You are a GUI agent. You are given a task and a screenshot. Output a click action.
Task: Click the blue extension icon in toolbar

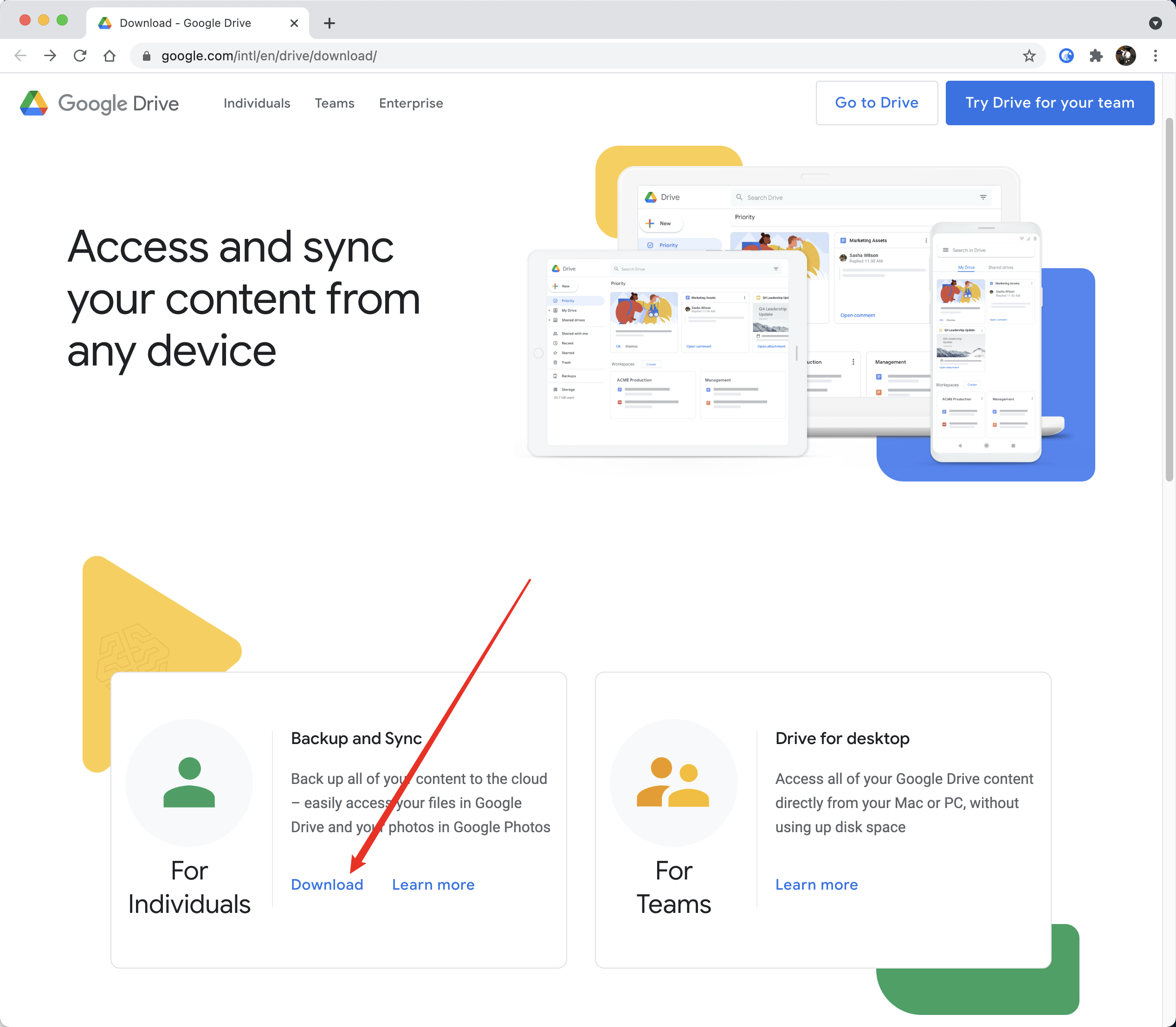click(1066, 56)
